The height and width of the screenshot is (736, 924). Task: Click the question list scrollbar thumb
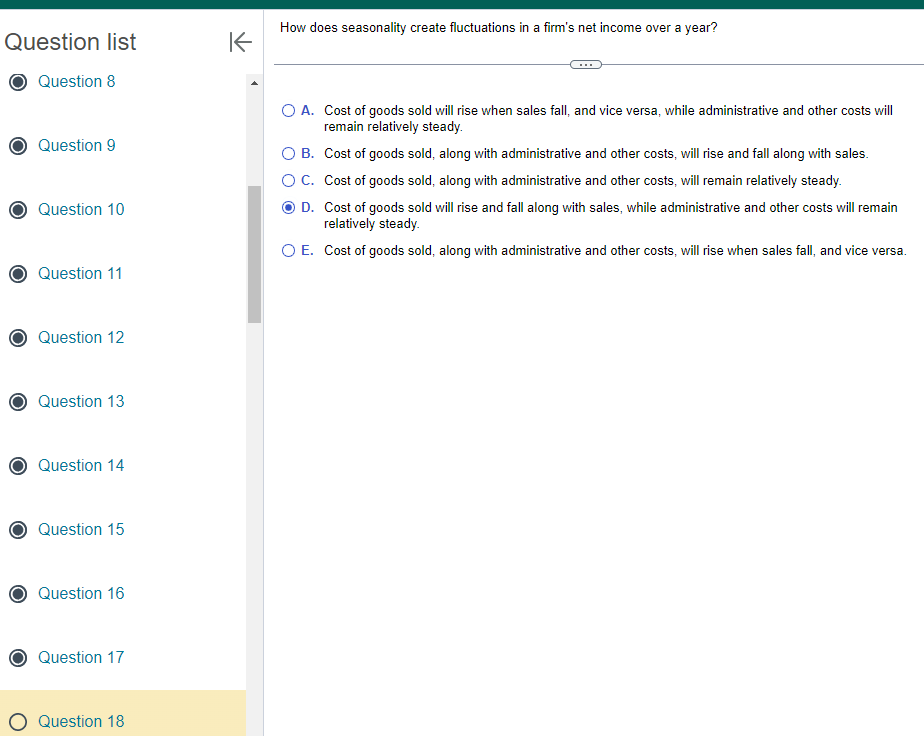pyautogui.click(x=255, y=255)
